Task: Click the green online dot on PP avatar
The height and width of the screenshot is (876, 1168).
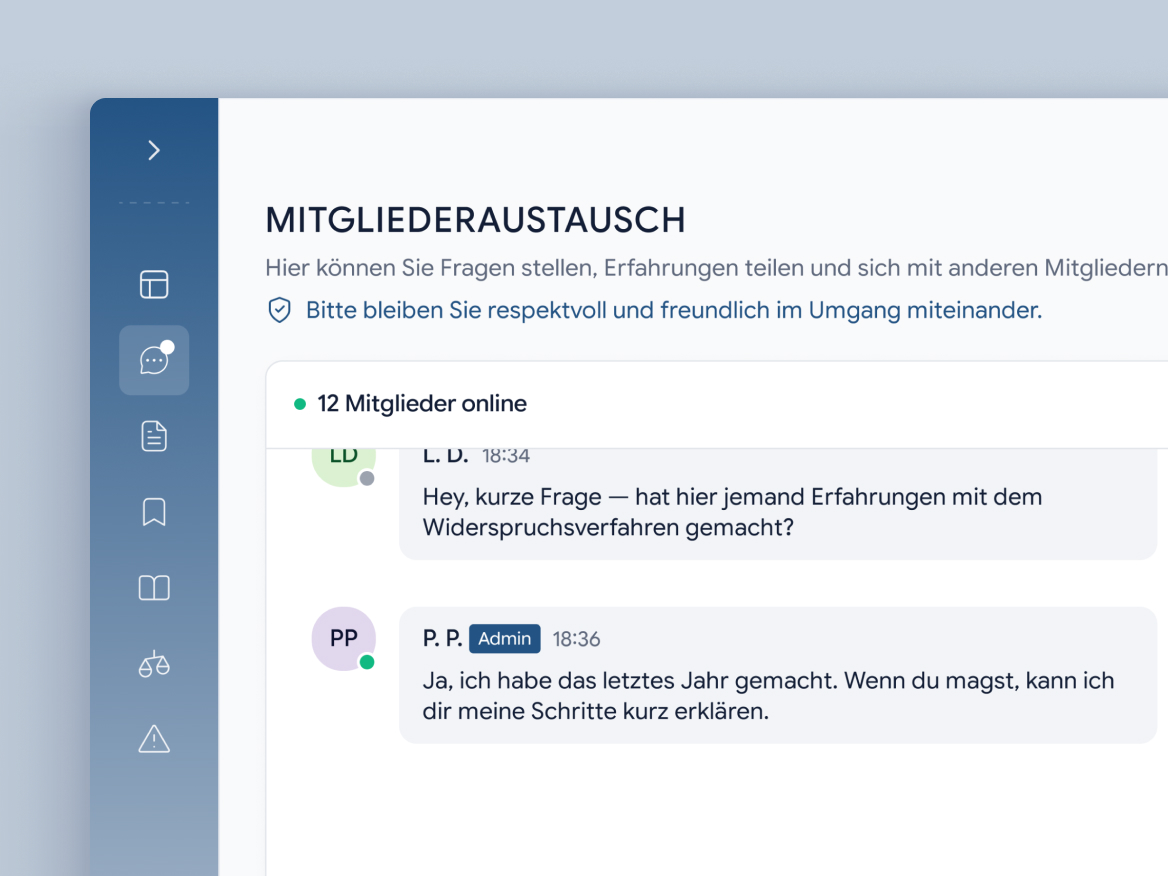Action: point(366,661)
